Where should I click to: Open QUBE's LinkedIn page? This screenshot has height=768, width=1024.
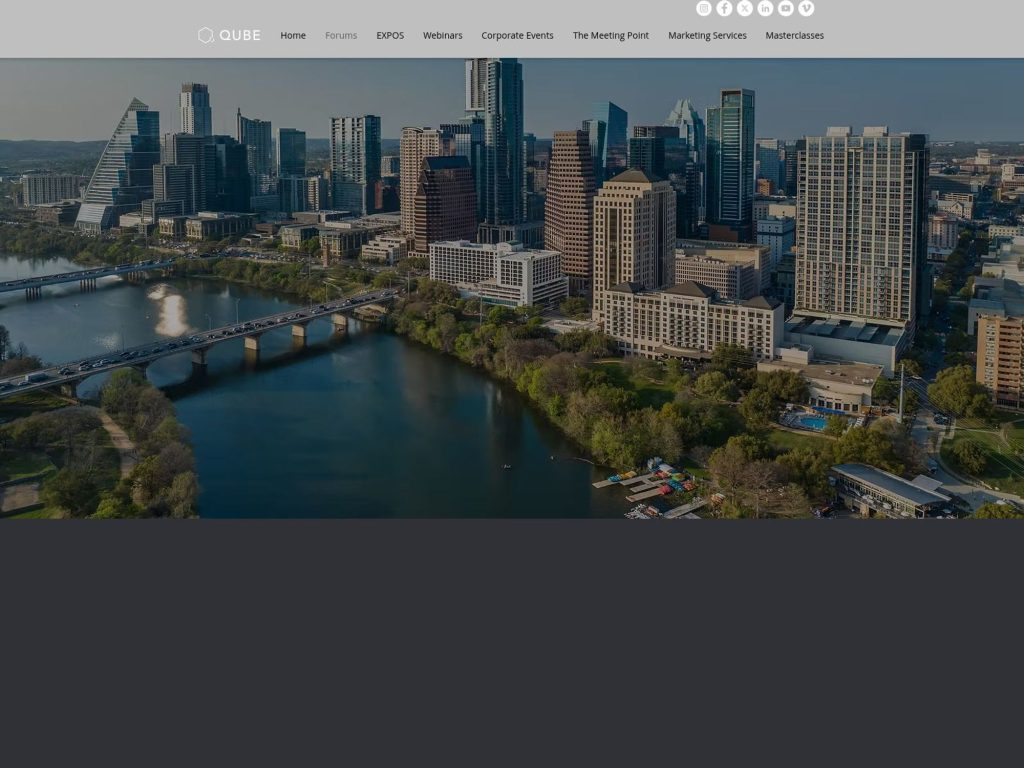pos(765,8)
